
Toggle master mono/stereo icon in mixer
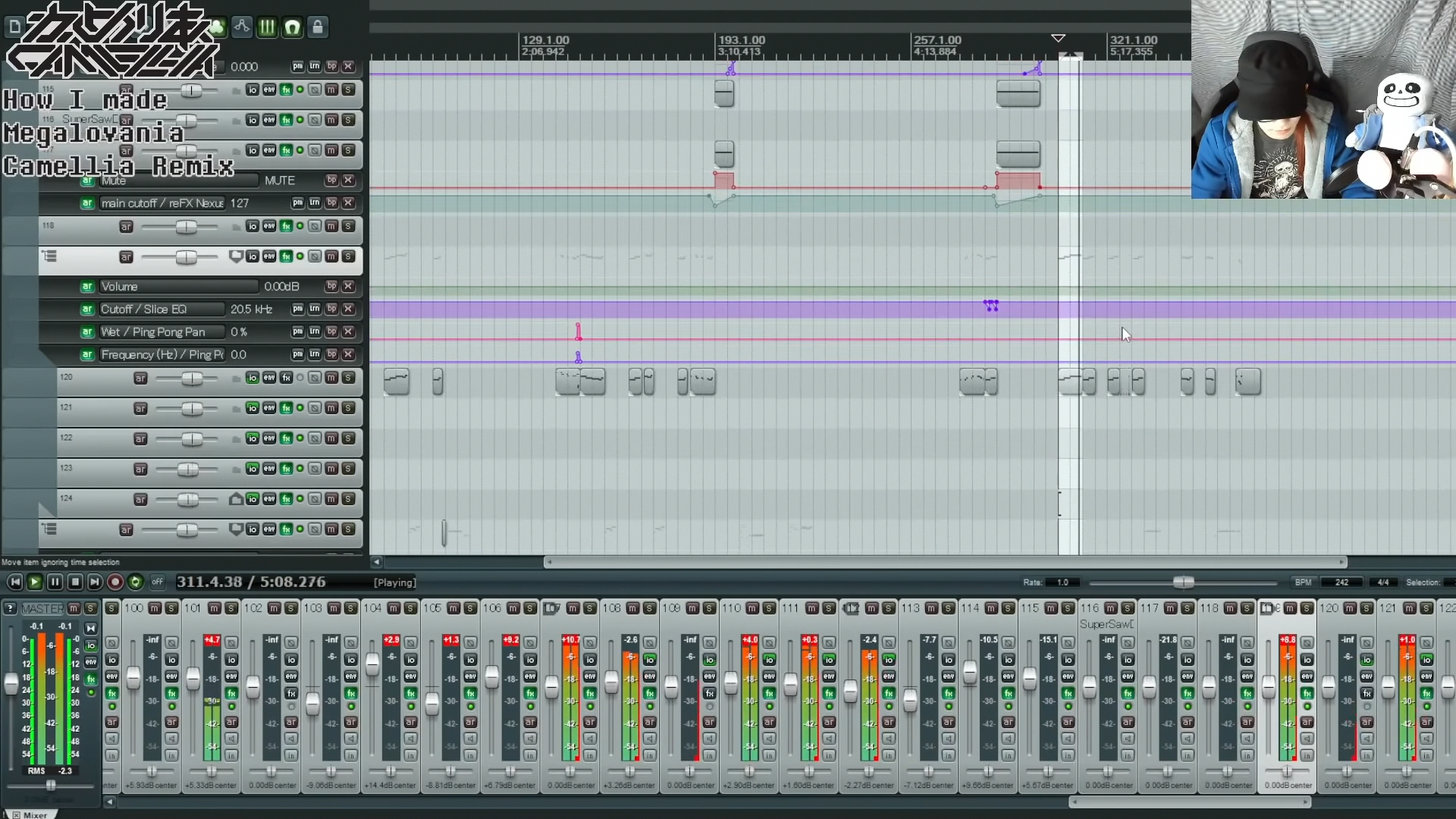(x=90, y=629)
